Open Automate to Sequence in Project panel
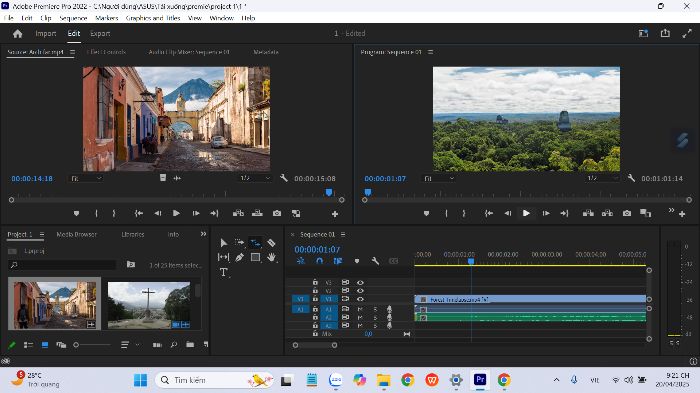Screen dimensions: 700x393 point(157,344)
